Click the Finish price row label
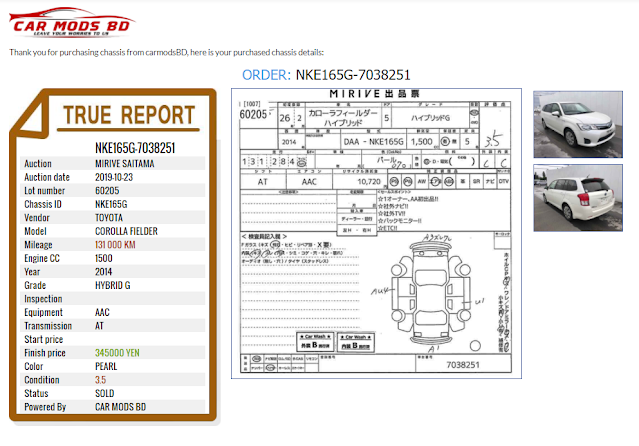The height and width of the screenshot is (446, 639). (45, 353)
